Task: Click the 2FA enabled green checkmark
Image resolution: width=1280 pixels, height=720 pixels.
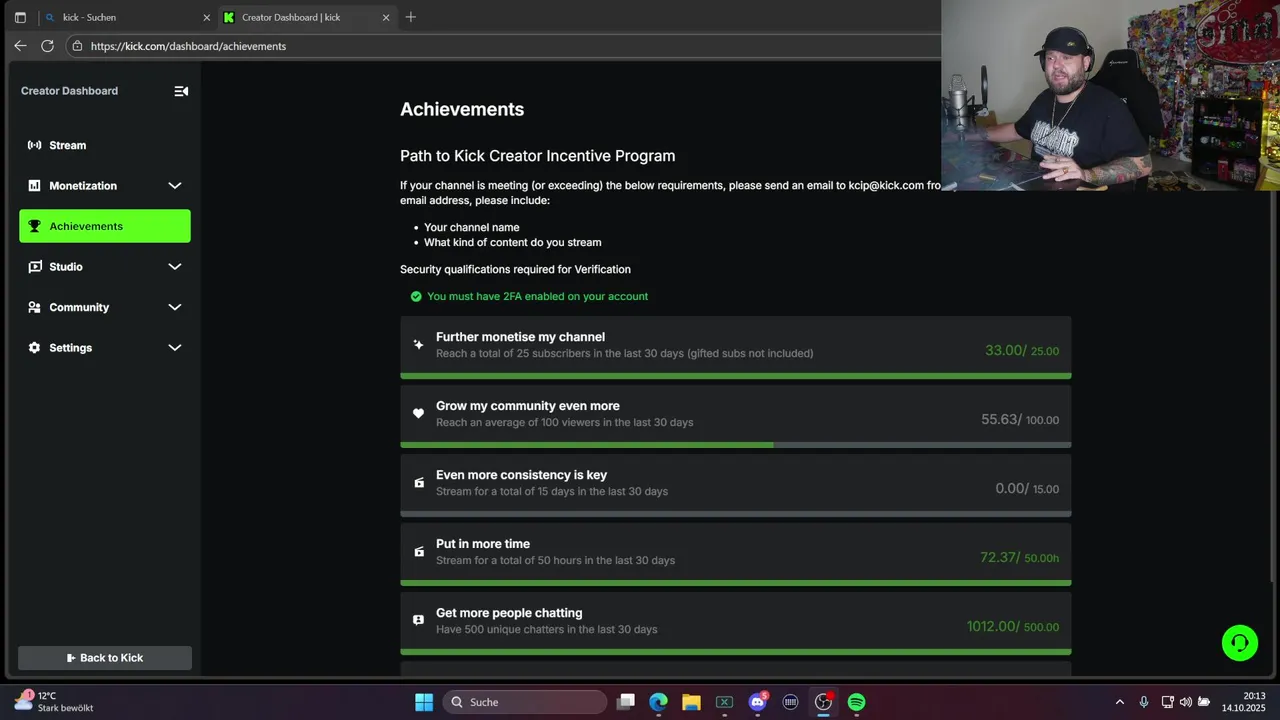Action: click(416, 296)
